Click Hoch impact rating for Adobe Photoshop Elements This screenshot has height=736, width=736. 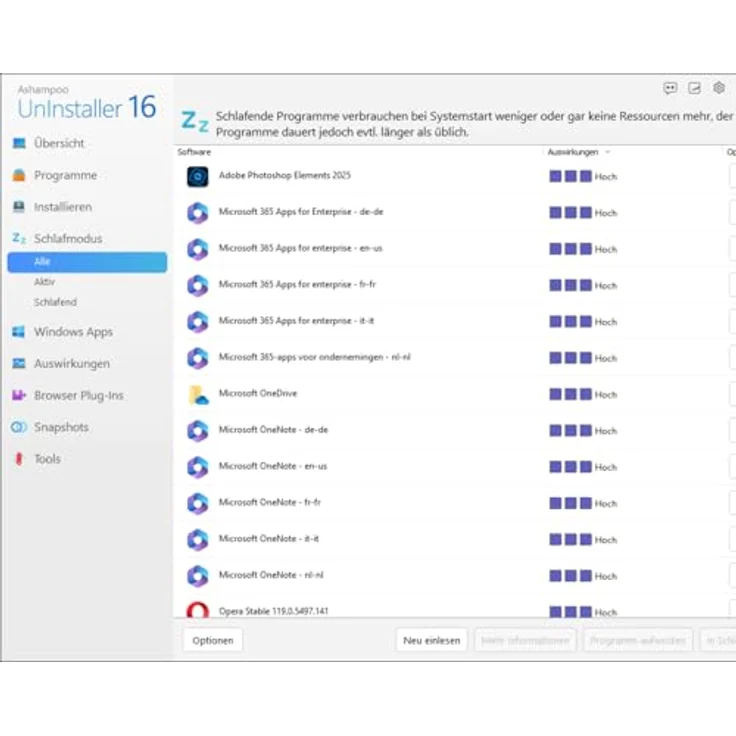[x=583, y=176]
